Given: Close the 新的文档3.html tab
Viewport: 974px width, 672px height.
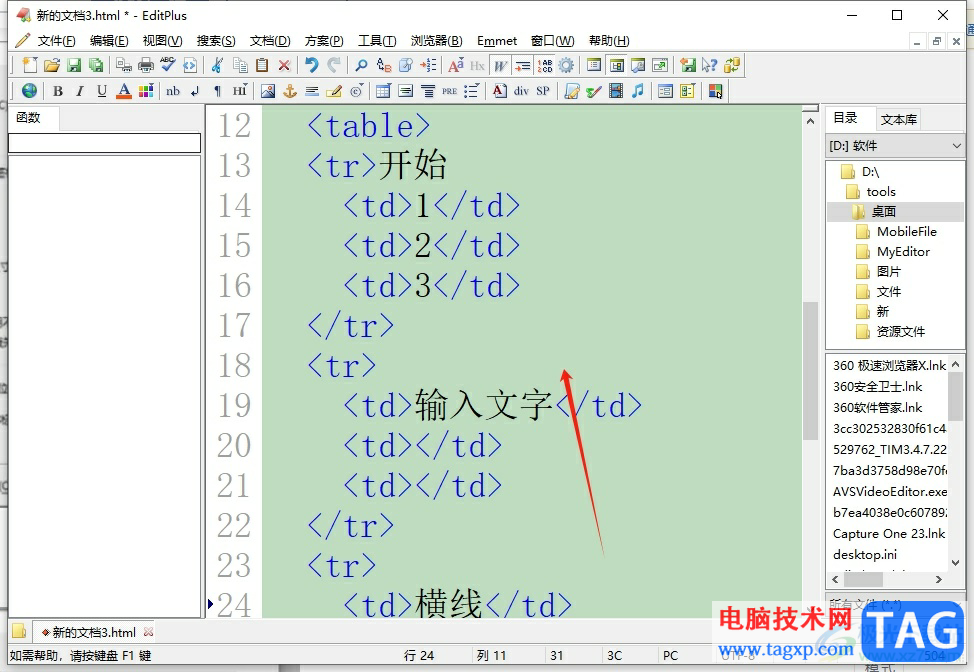Looking at the screenshot, I should [148, 632].
